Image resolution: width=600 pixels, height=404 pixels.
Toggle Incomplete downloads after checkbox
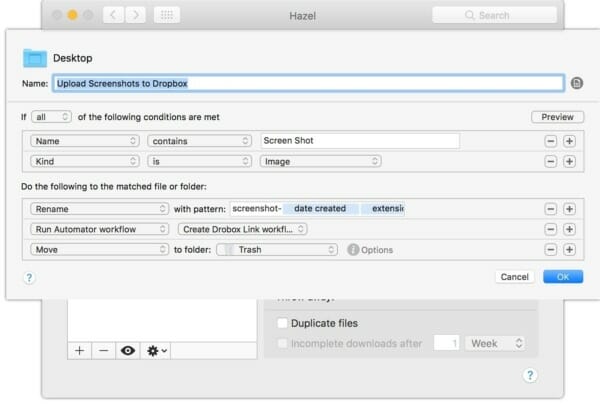pyautogui.click(x=282, y=343)
